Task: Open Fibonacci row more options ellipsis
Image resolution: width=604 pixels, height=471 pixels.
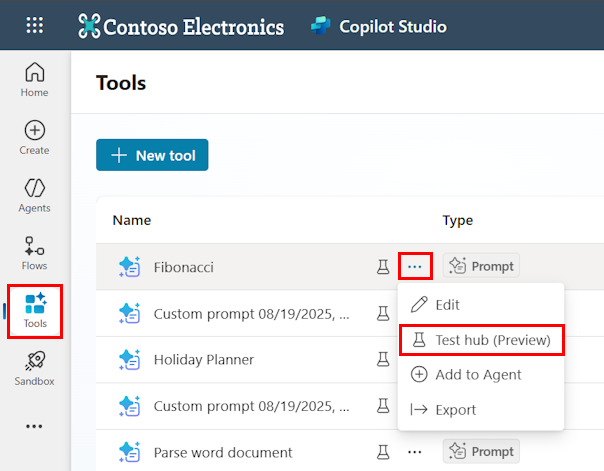Action: coord(415,267)
